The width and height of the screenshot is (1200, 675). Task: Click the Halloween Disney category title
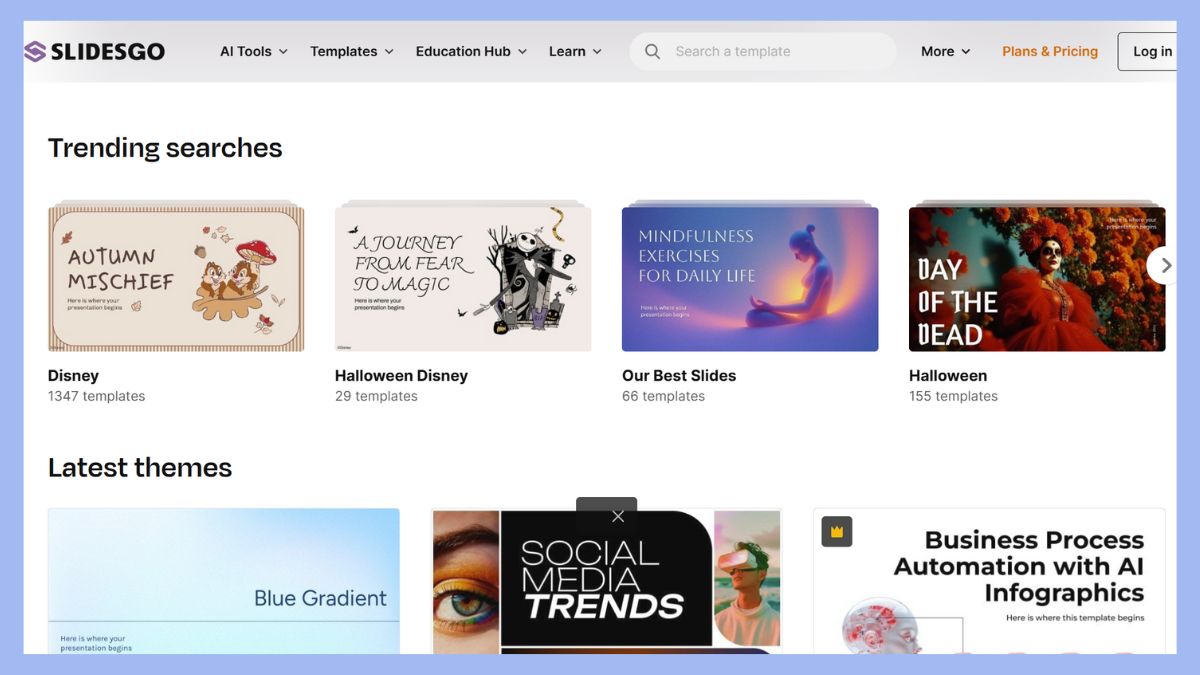pyautogui.click(x=401, y=376)
